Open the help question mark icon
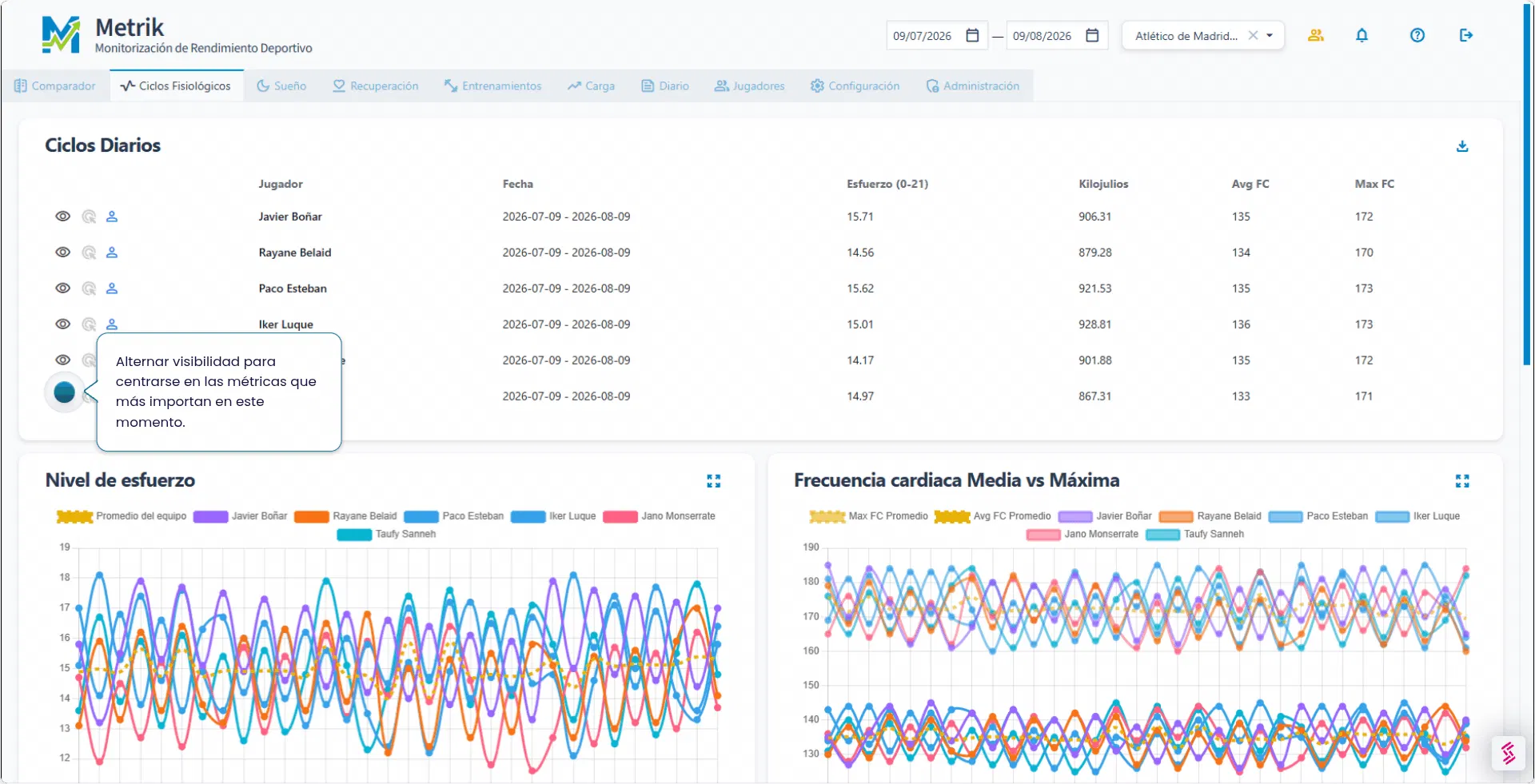The image size is (1535, 784). [1417, 35]
